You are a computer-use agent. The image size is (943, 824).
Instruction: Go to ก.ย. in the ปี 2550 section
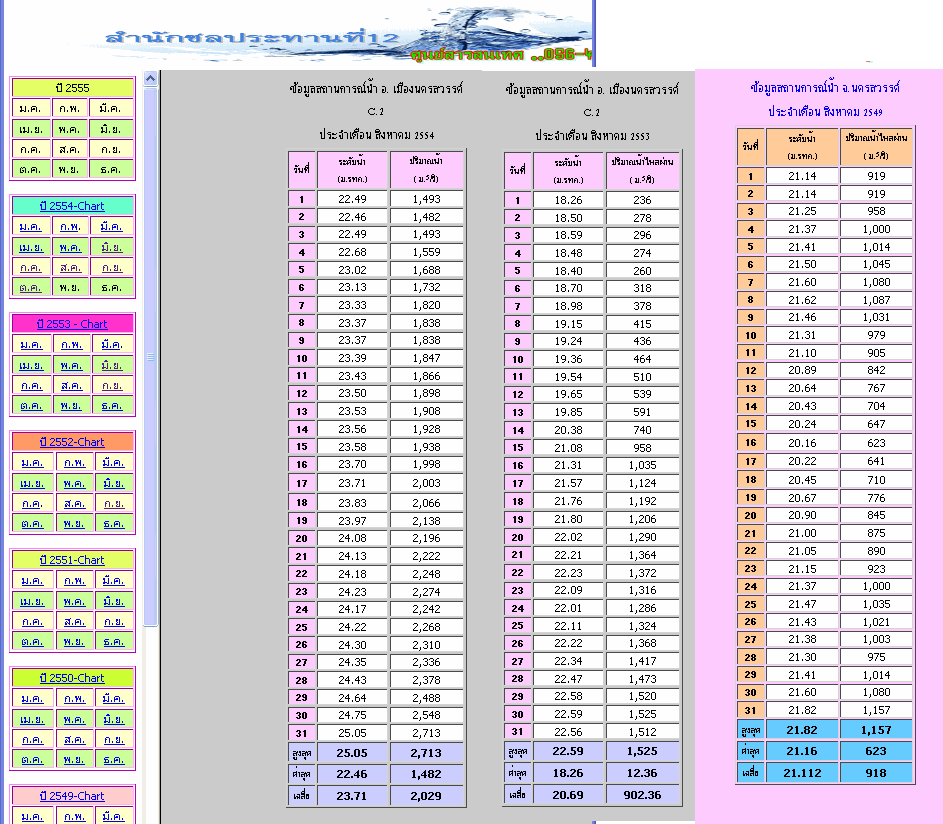point(114,739)
